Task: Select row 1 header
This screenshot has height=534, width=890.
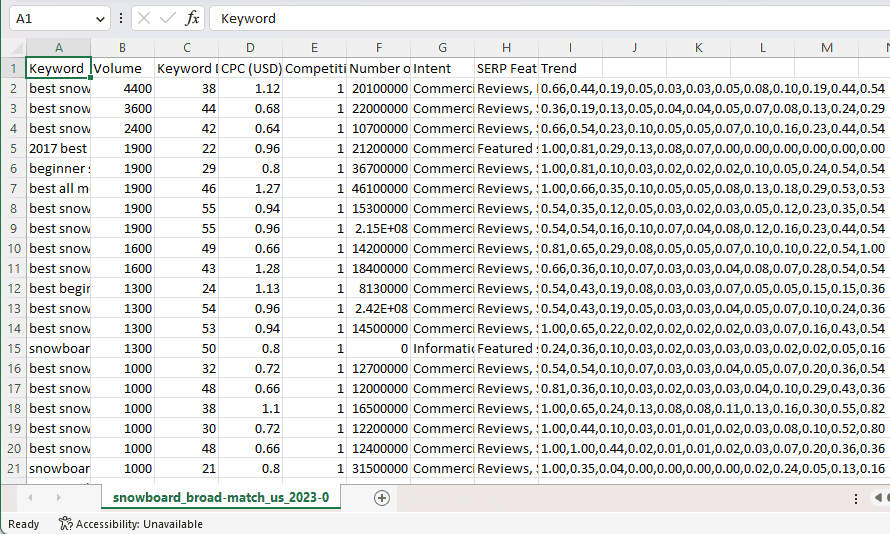Action: [13, 69]
